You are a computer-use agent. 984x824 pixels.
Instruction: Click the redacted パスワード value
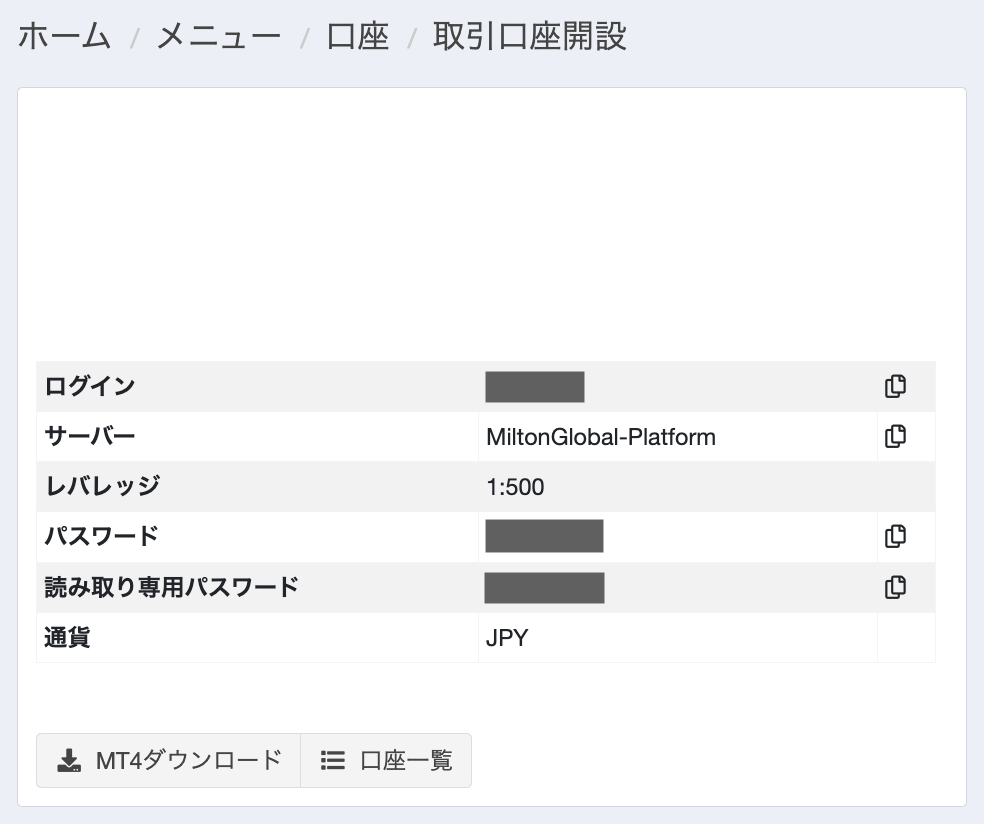tap(544, 536)
